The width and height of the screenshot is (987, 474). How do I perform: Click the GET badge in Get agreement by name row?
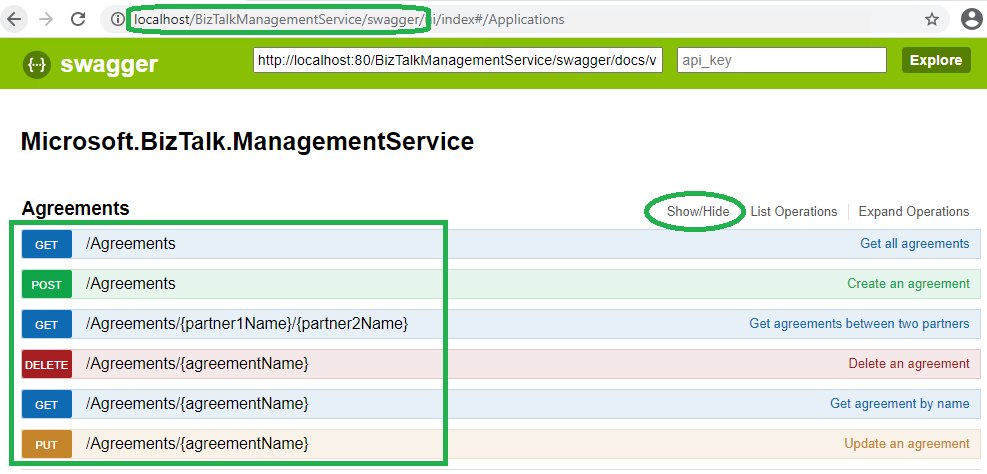(x=47, y=405)
